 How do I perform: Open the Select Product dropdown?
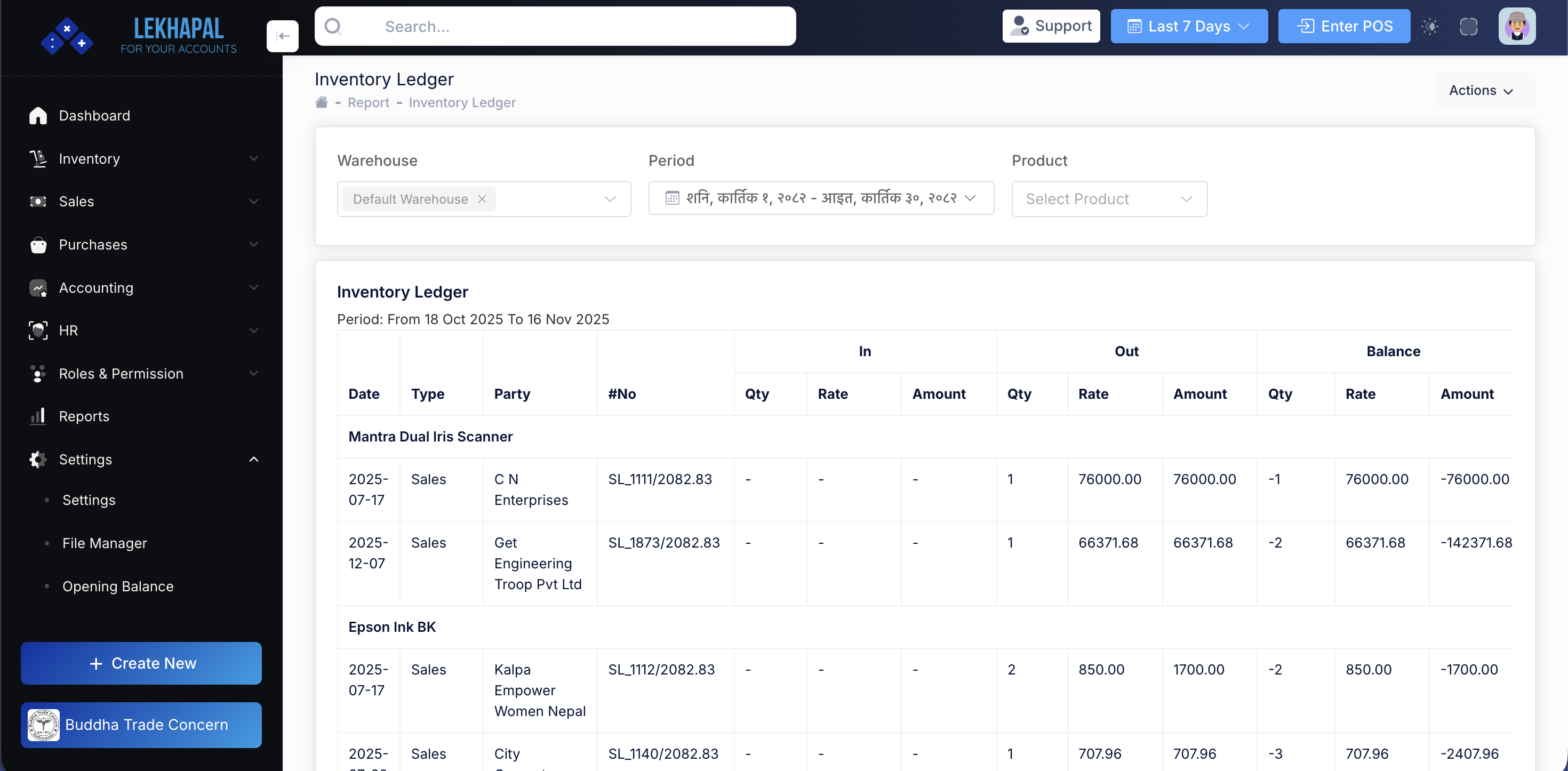(x=1109, y=199)
